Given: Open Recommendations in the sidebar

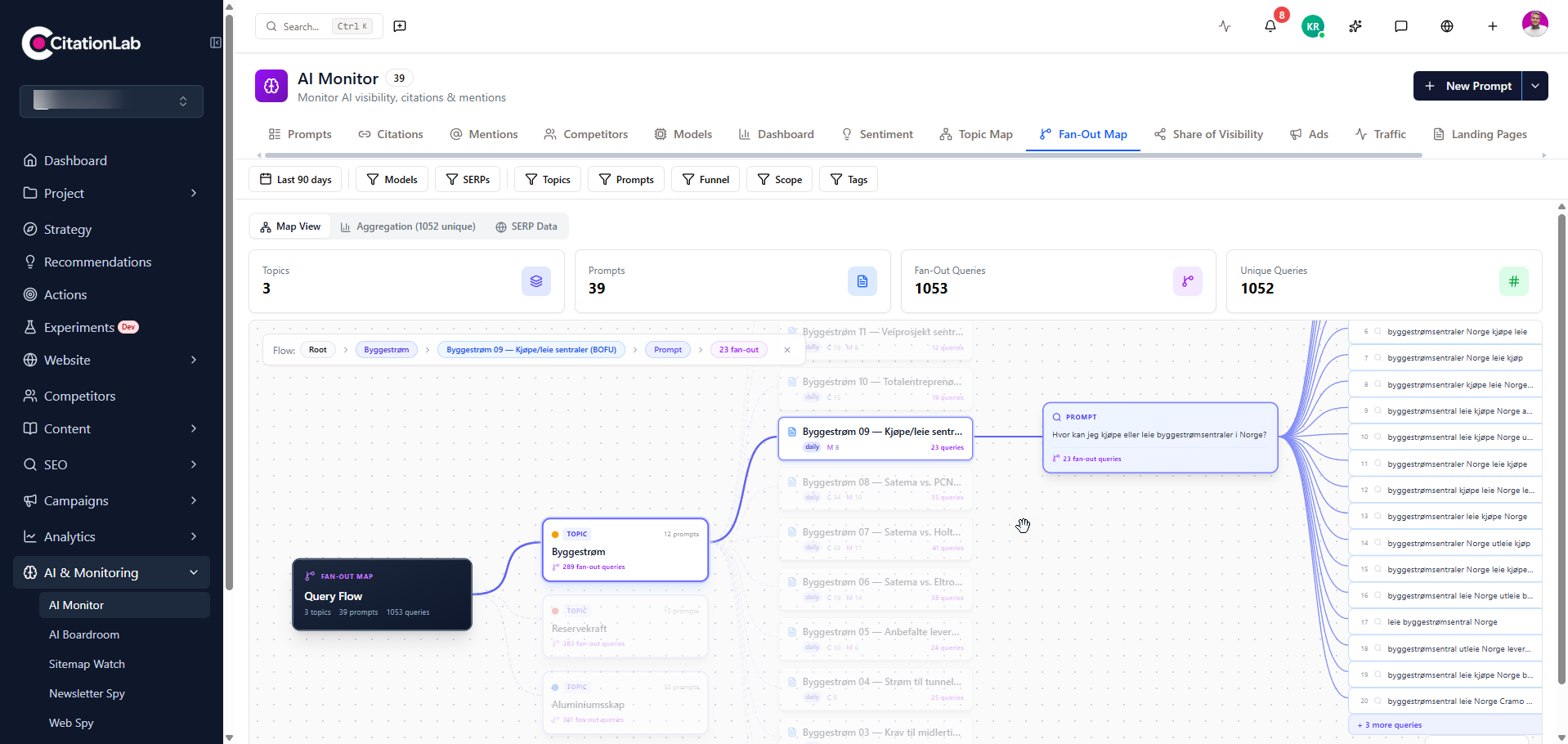Looking at the screenshot, I should click(x=111, y=262).
